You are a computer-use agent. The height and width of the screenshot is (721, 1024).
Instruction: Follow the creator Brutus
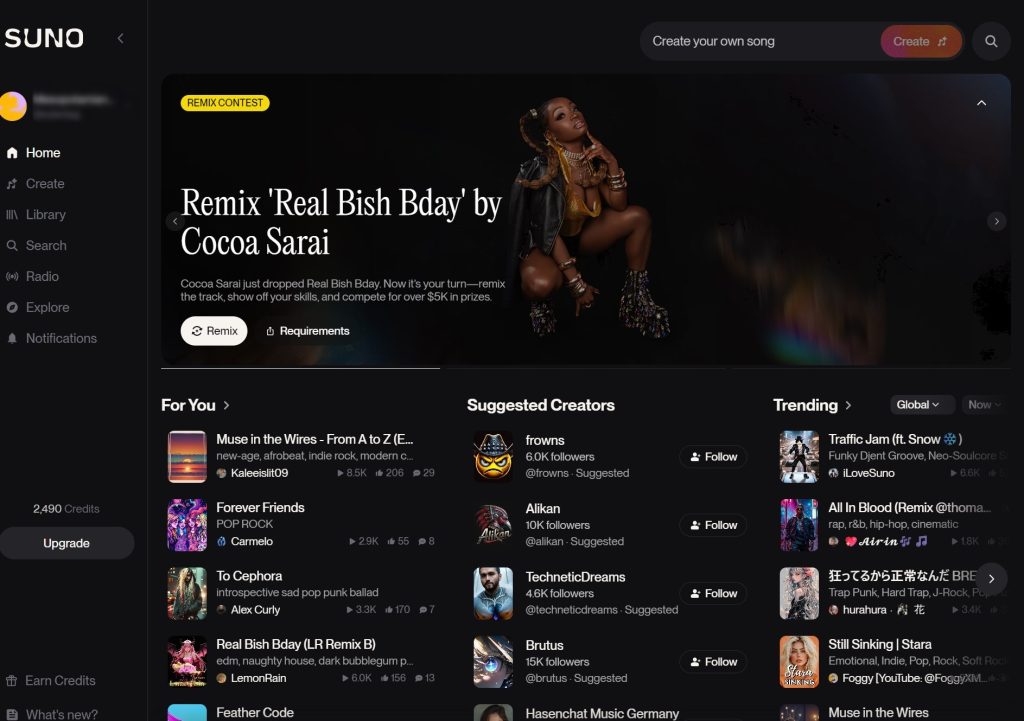coord(713,662)
